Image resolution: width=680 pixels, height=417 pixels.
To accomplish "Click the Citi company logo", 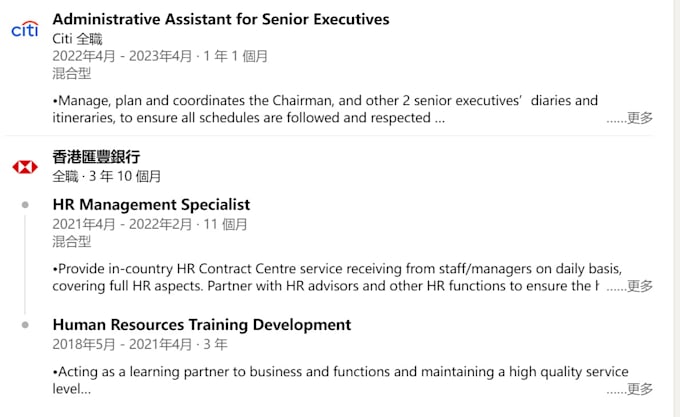I will point(25,30).
